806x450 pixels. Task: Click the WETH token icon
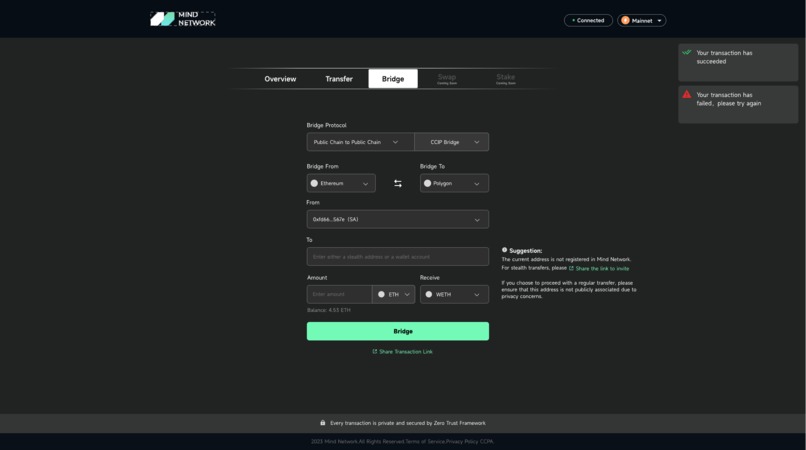[429, 295]
